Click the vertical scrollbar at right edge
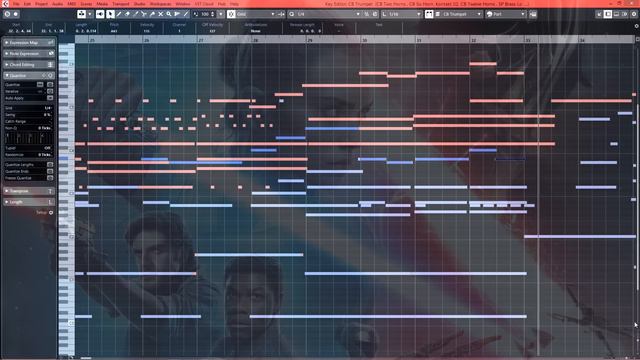Image resolution: width=640 pixels, height=360 pixels. point(638,196)
